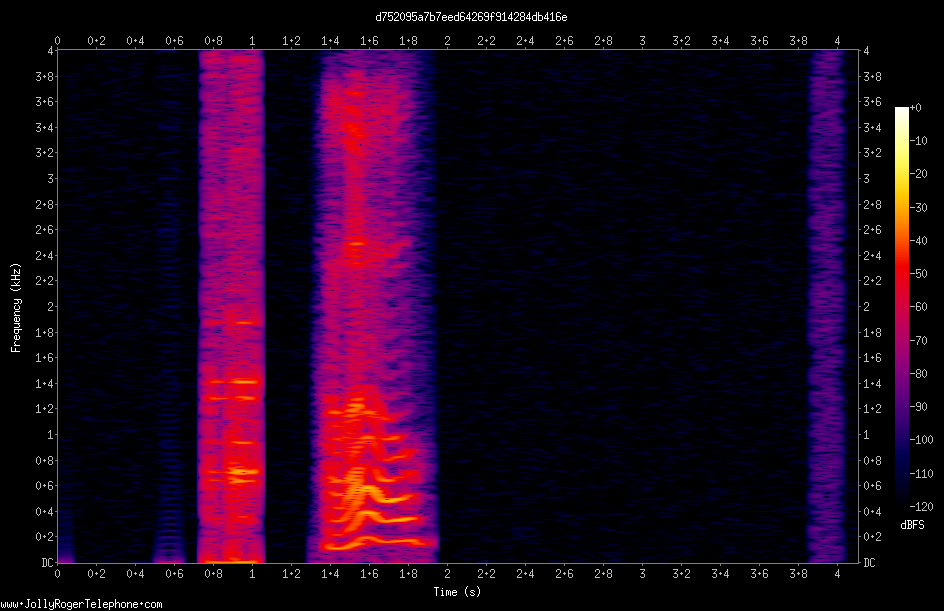The width and height of the screenshot is (944, 611).
Task: Select the Frequency (kHz) axis label
Action: (16, 308)
